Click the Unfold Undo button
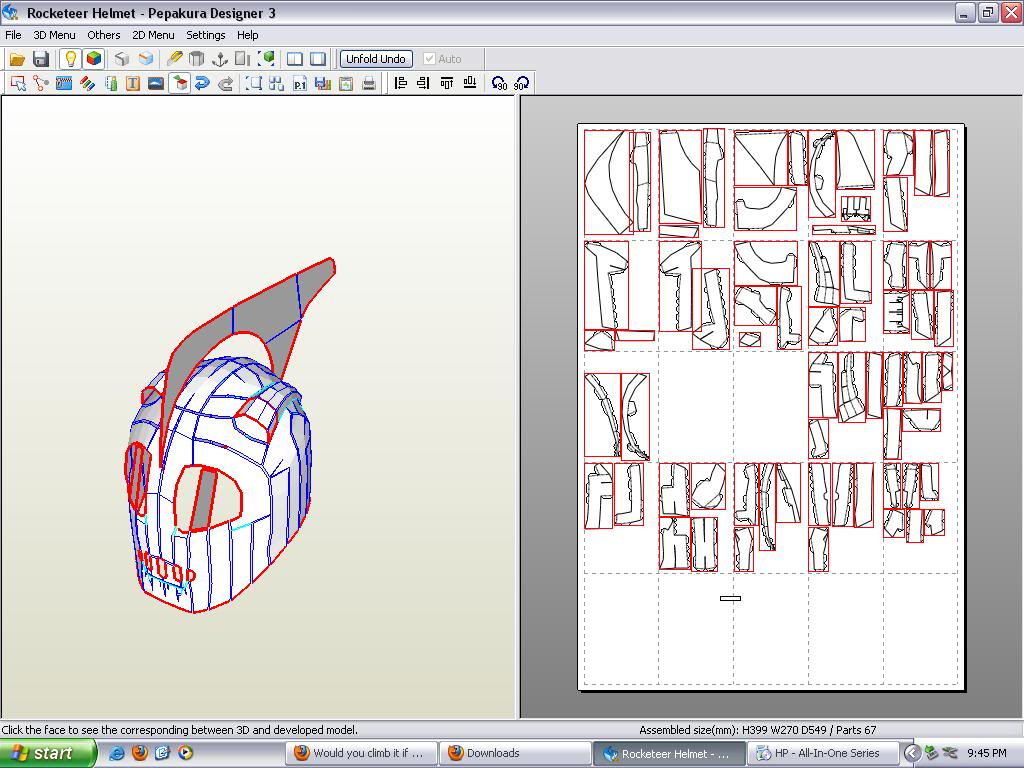The width and height of the screenshot is (1024, 768). (x=376, y=59)
